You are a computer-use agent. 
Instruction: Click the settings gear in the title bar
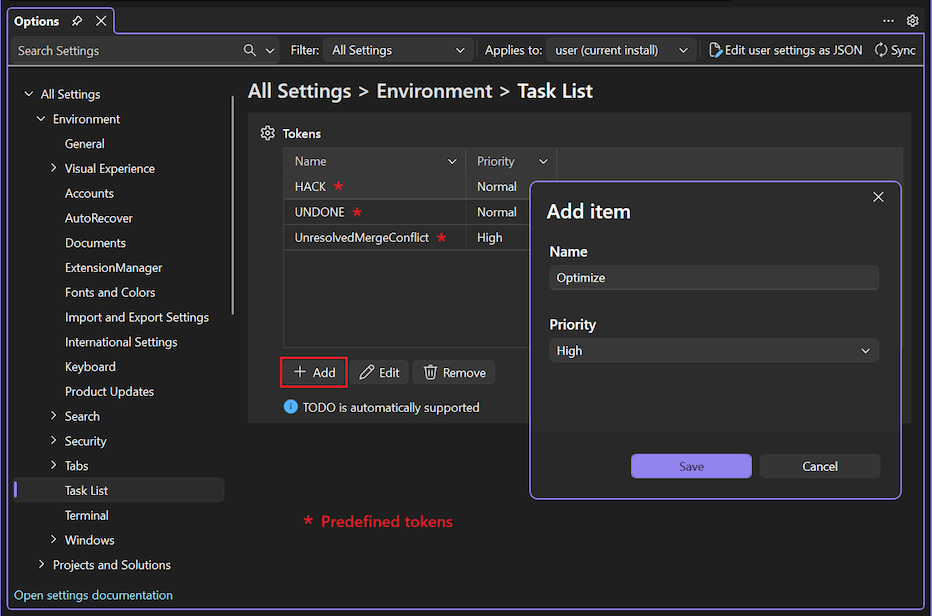pos(912,20)
